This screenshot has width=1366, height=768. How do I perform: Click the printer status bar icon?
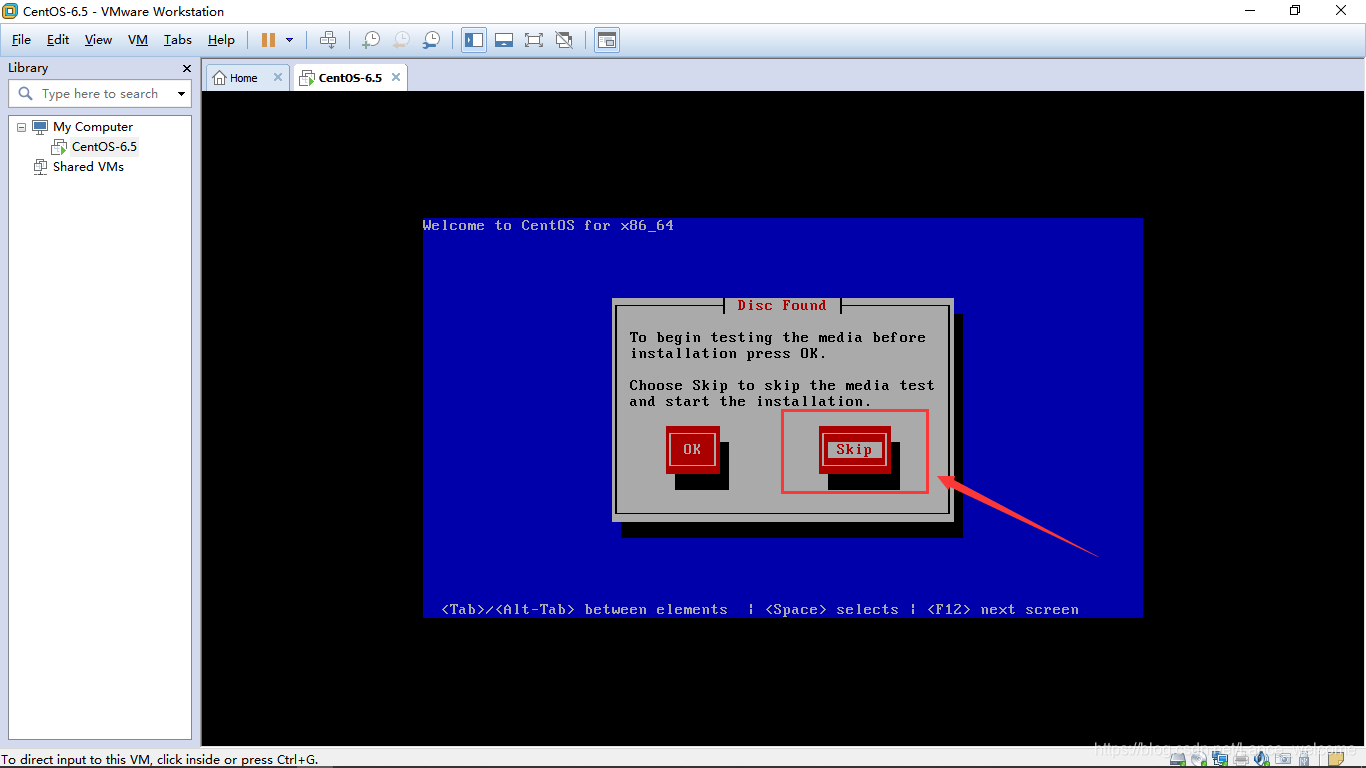(x=1241, y=759)
